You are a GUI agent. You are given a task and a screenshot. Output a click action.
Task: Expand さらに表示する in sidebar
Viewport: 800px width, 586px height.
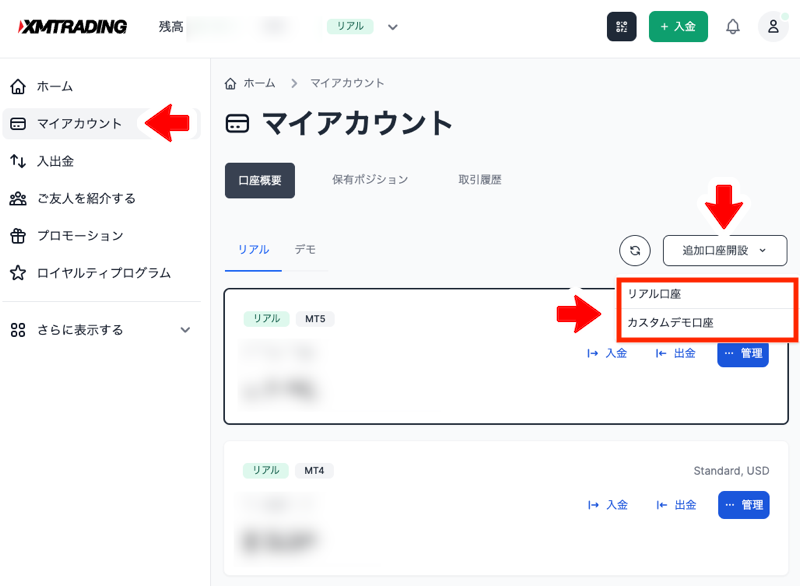pyautogui.click(x=102, y=330)
